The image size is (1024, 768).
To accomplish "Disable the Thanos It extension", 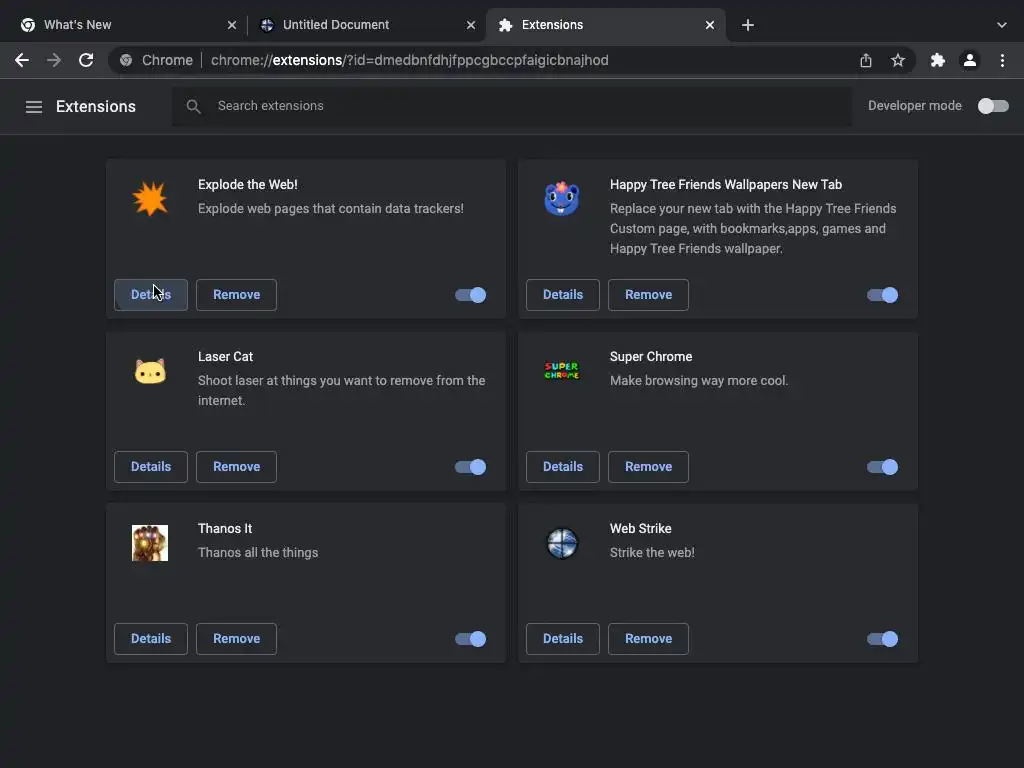I will tap(471, 639).
